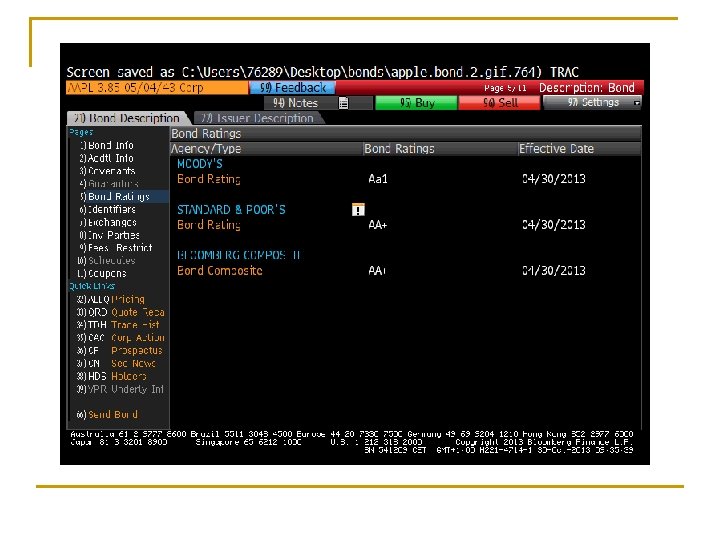This screenshot has width=720, height=540.
Task: Select the Bond Ratings page
Action: tap(119, 197)
